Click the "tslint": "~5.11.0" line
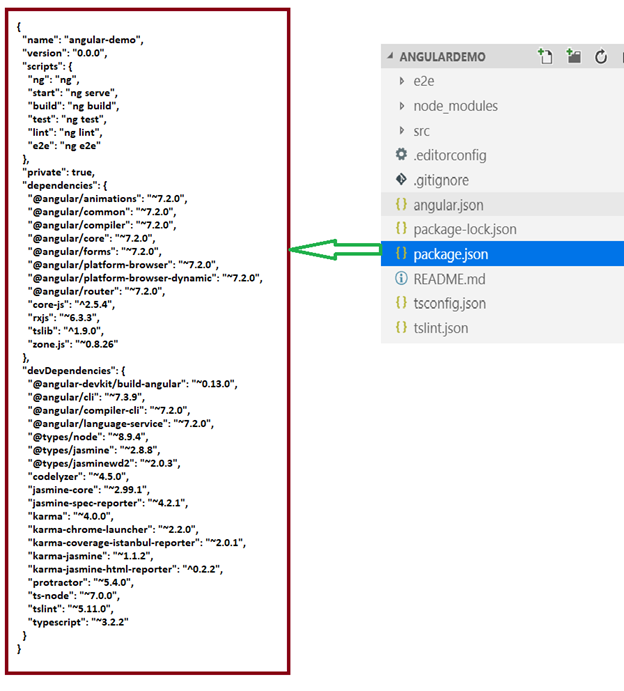Screen dimensions: 624x691 tap(71, 609)
